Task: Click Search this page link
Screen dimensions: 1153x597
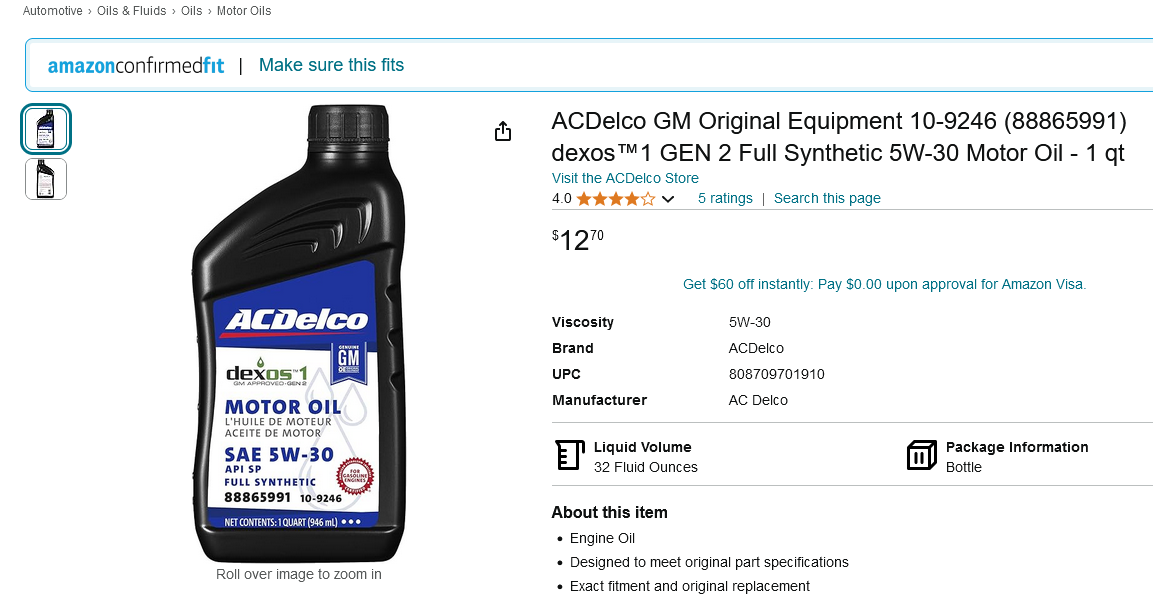Action: click(x=827, y=199)
